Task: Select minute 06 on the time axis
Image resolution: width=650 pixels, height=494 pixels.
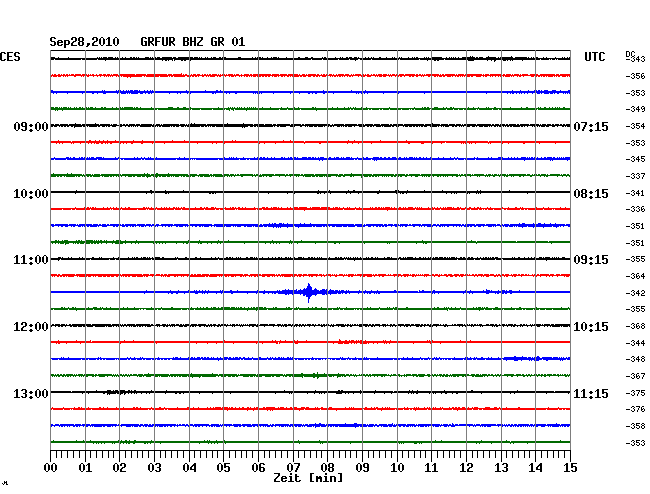Action: click(258, 468)
